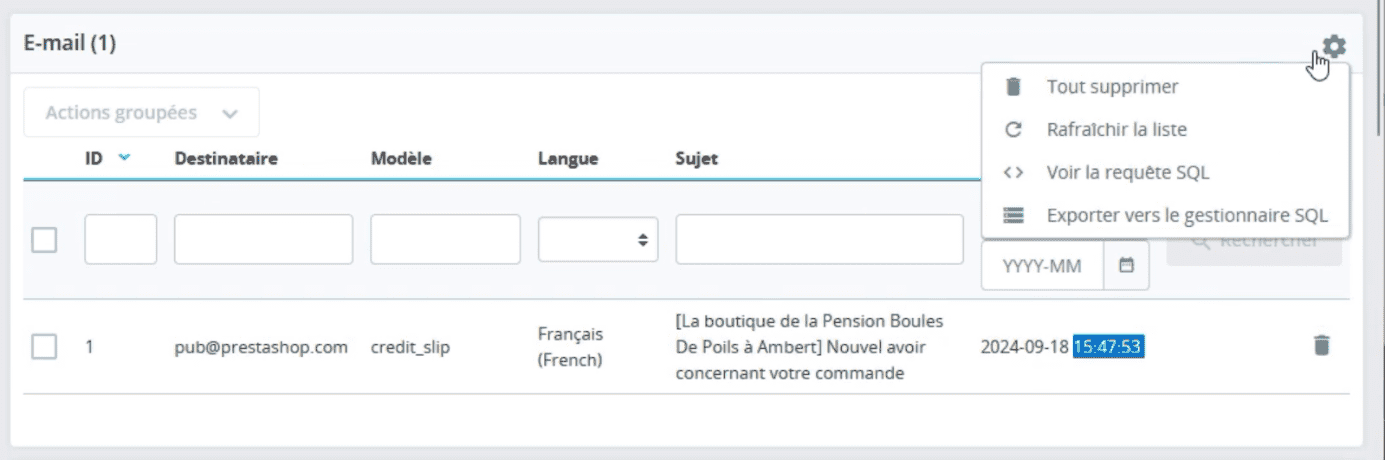
Task: Check the box for email ID 1
Action: tap(44, 347)
